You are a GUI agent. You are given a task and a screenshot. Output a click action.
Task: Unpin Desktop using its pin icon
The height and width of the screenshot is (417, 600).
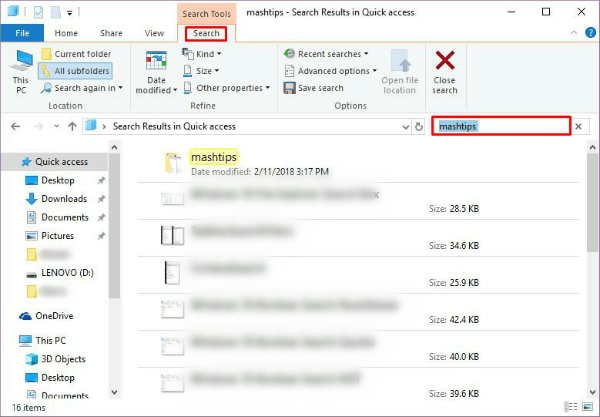tap(101, 180)
